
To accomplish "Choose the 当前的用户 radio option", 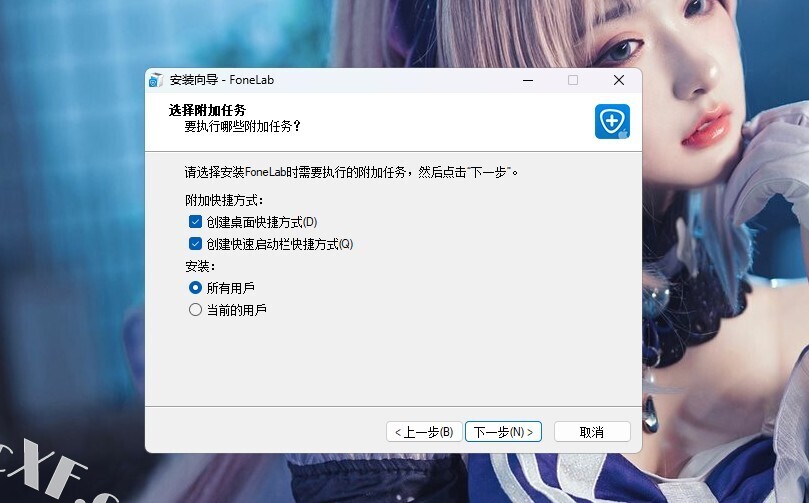I will (x=196, y=310).
